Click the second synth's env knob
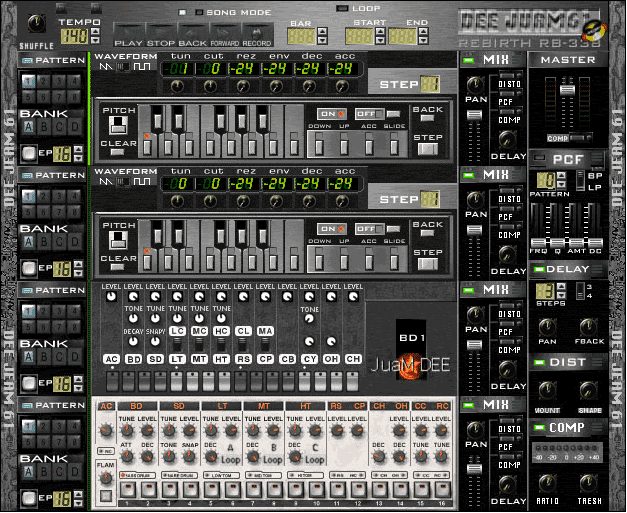Image resolution: width=627 pixels, height=513 pixels. point(276,201)
